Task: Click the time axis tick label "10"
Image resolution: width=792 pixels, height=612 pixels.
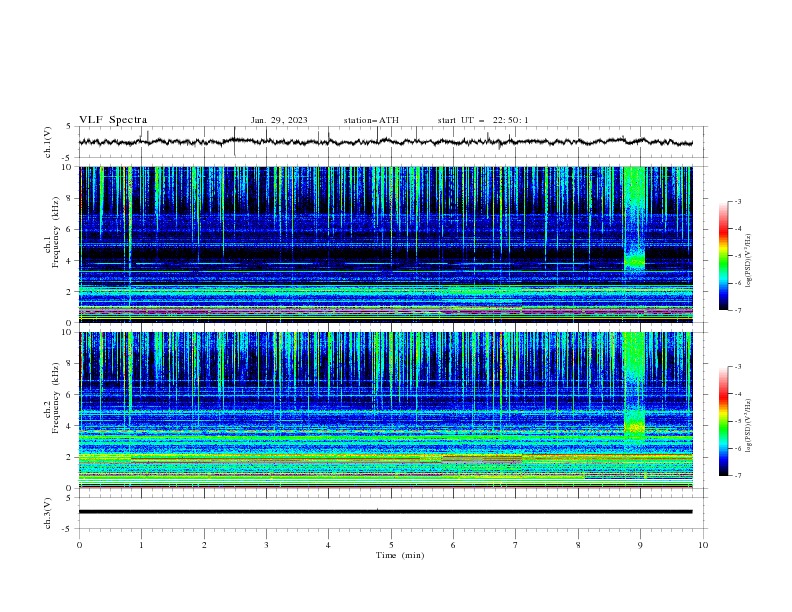Action: coord(703,545)
